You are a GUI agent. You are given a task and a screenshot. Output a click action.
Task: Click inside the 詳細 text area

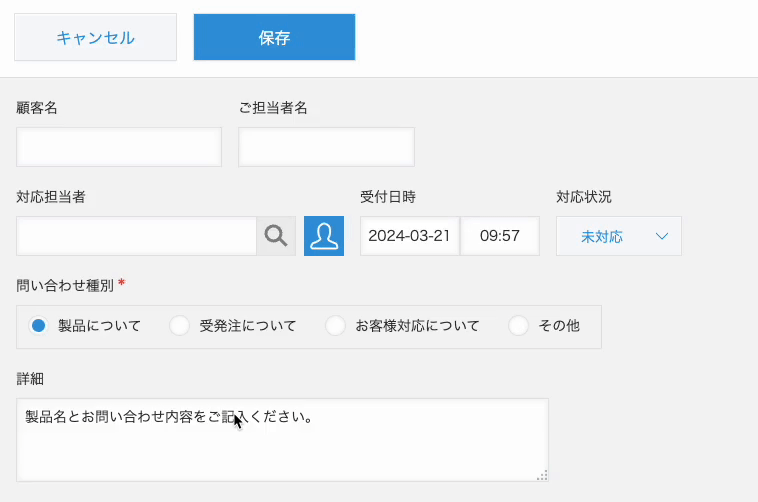(282, 440)
